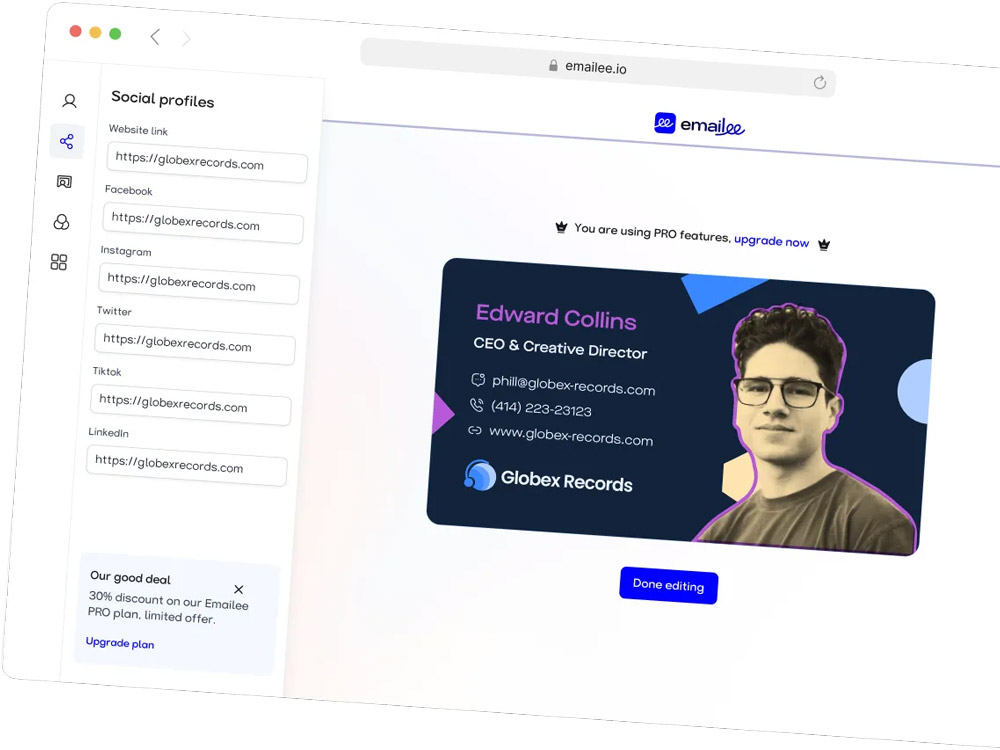Image resolution: width=1000 pixels, height=750 pixels.
Task: Select the social share icon in sidebar
Action: 66,141
